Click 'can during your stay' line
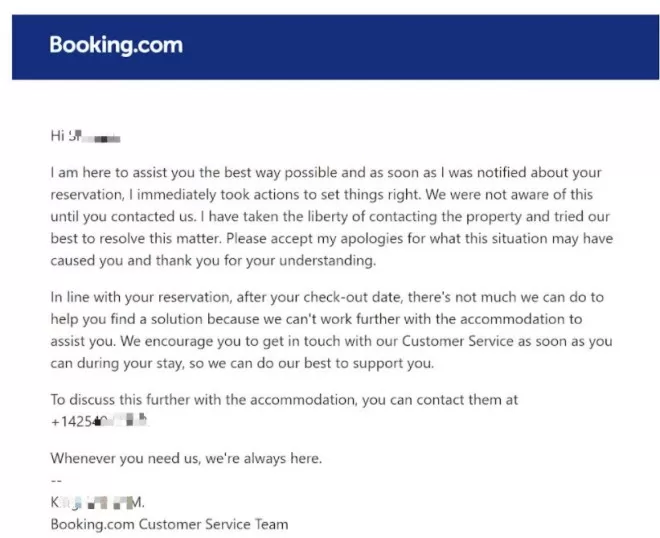660x538 pixels. 242,363
